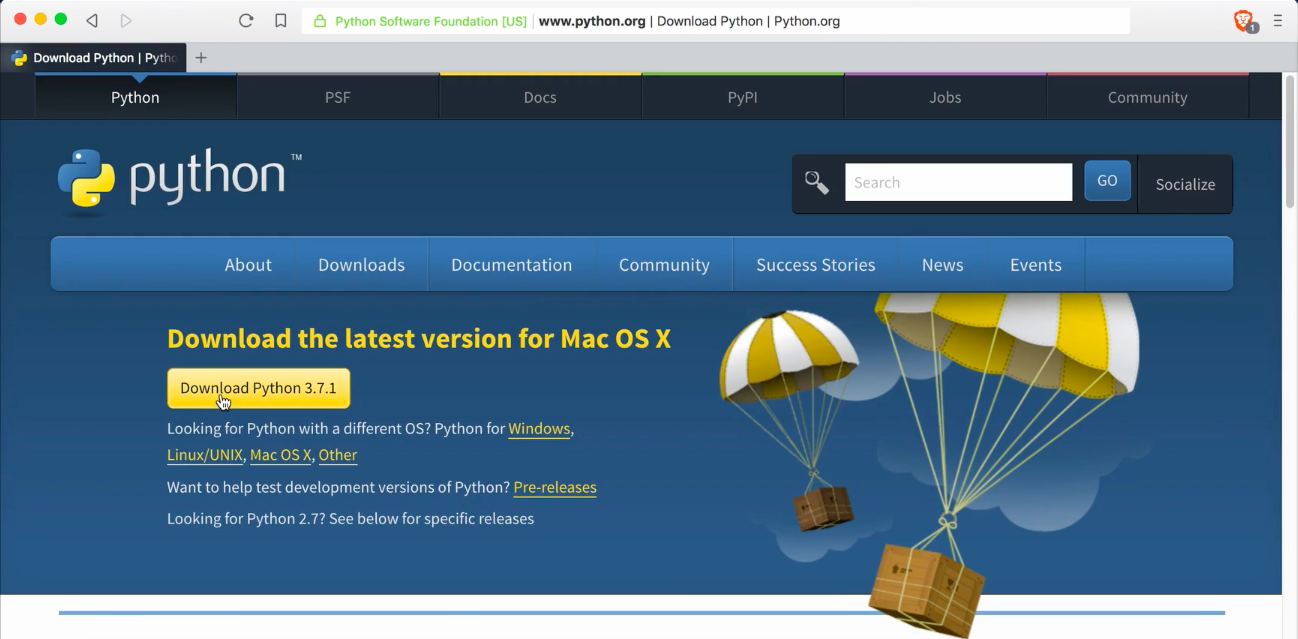Open the Downloads navigation menu

pos(361,265)
